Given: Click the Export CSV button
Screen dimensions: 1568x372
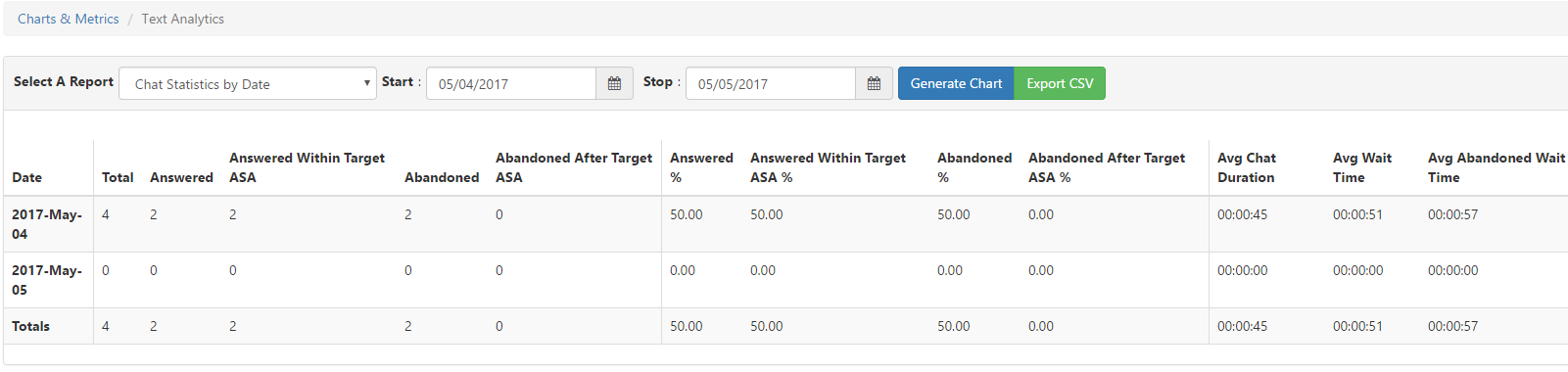Looking at the screenshot, I should click(1060, 83).
